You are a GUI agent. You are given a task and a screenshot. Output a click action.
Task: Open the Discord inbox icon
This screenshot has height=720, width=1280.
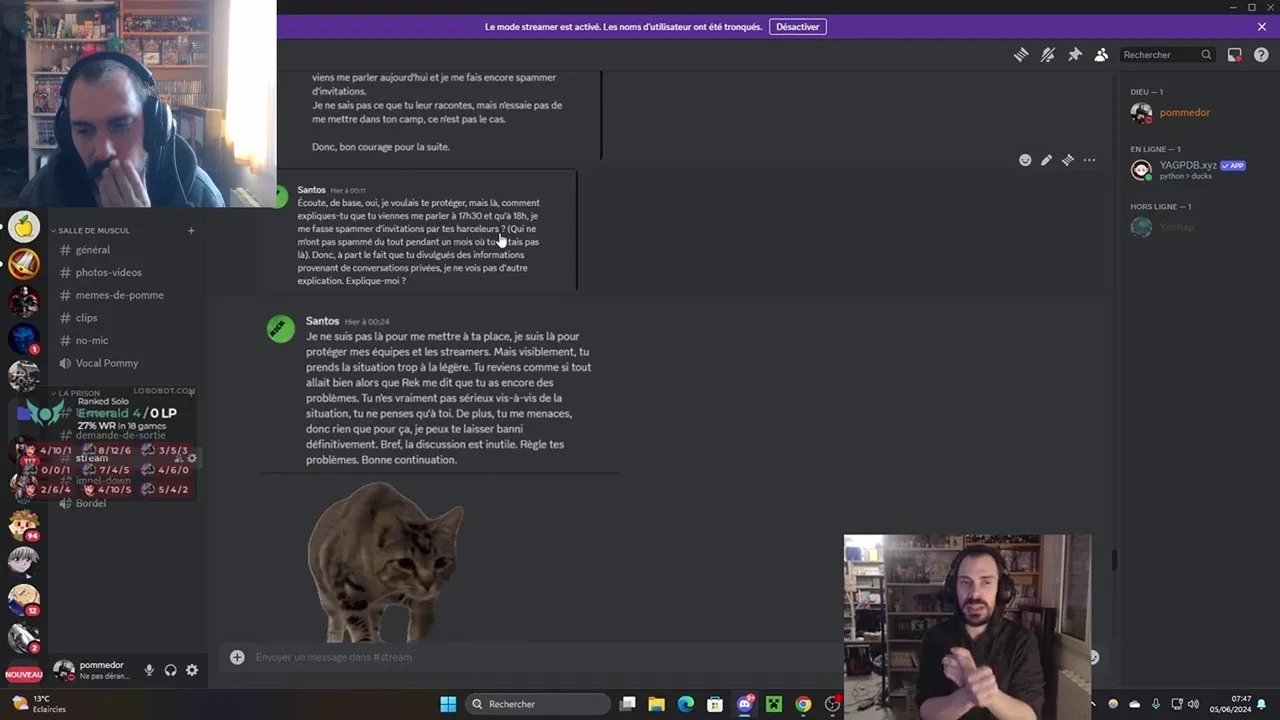tap(1235, 55)
